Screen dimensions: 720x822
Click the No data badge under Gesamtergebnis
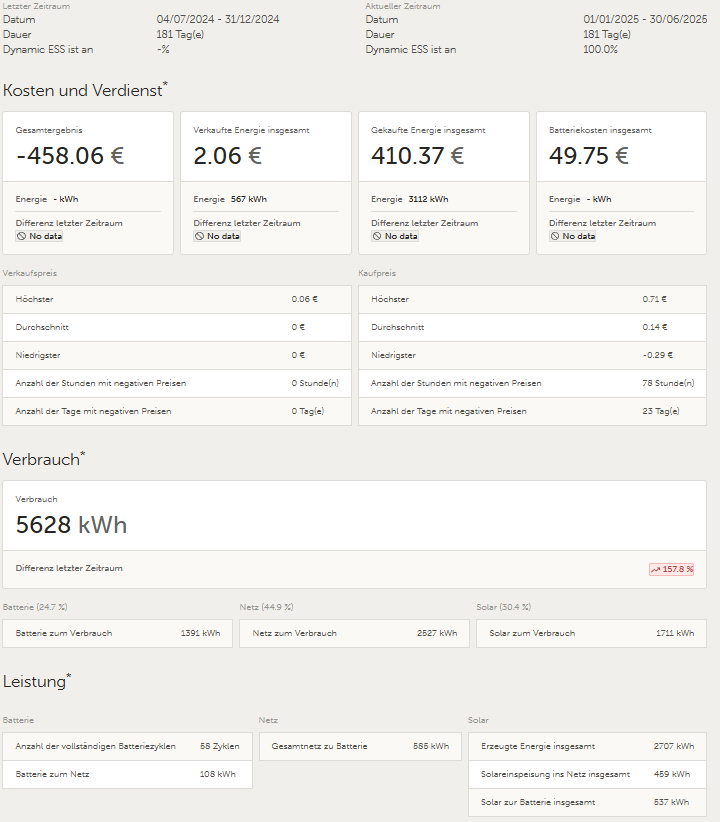click(x=39, y=236)
